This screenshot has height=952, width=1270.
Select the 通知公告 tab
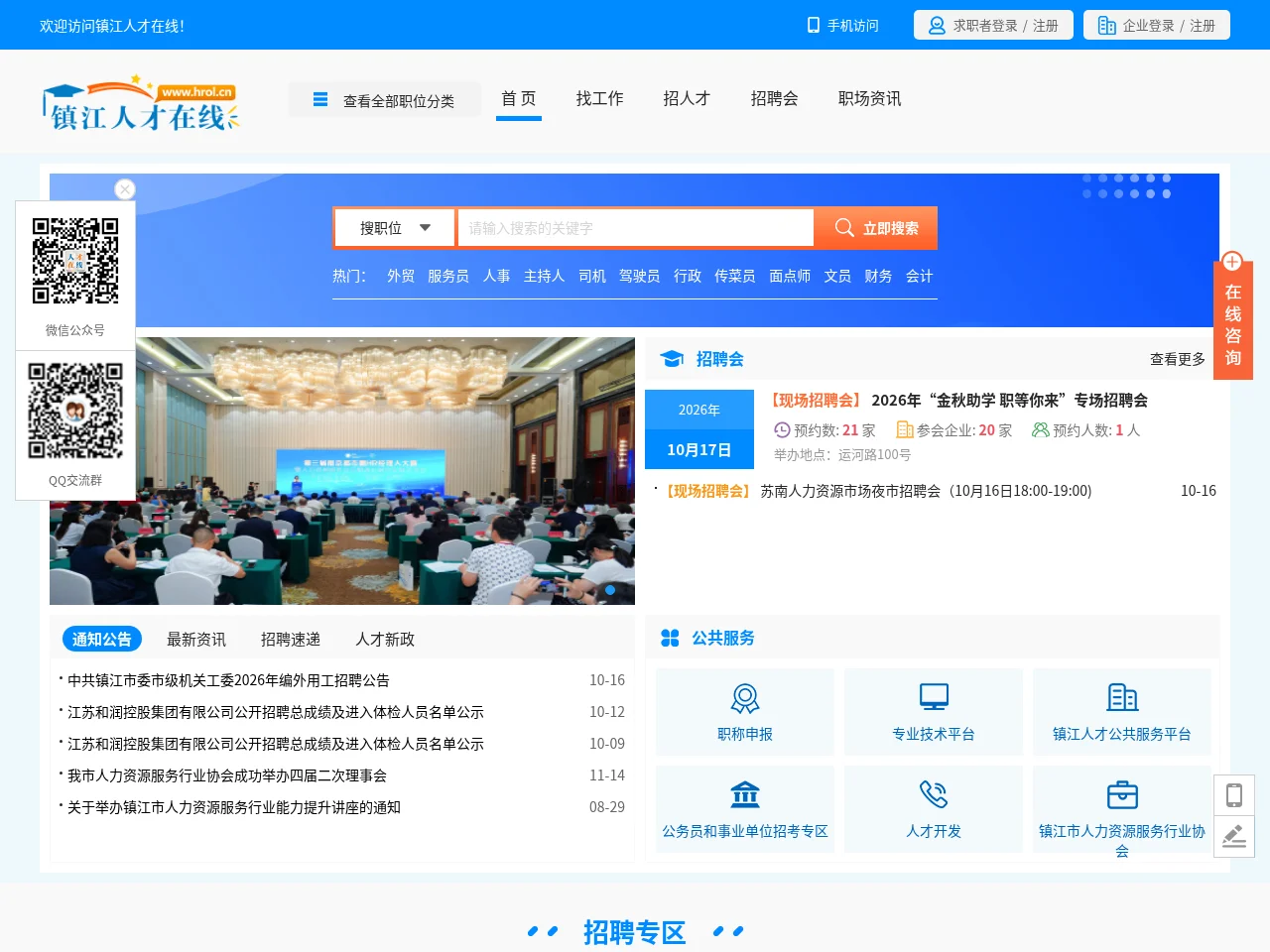point(102,640)
